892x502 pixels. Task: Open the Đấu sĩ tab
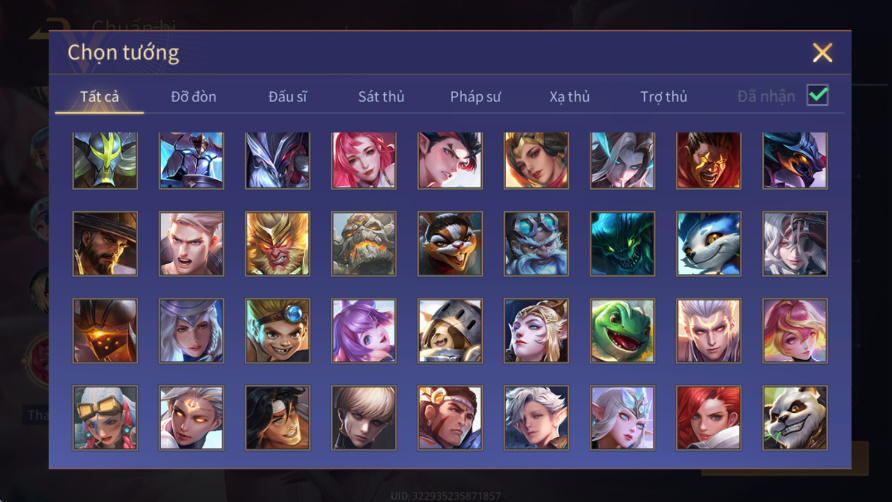click(287, 96)
